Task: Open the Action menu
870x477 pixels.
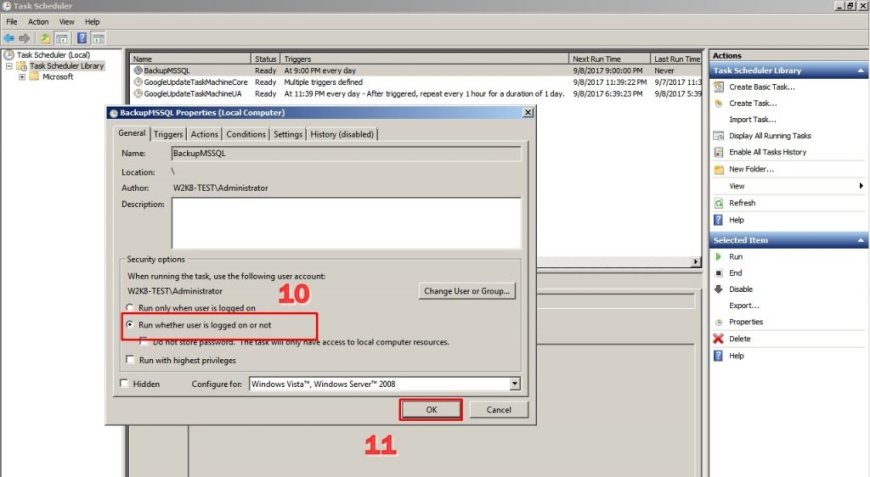Action: (38, 22)
